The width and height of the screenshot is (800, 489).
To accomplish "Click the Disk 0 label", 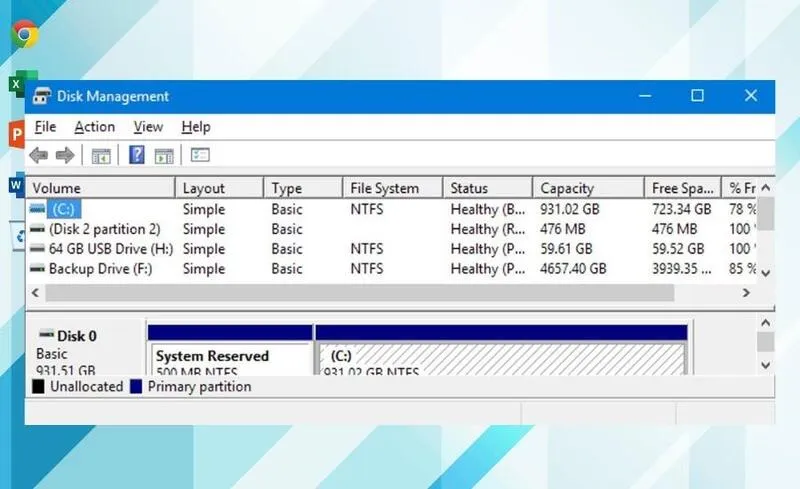I will [77, 336].
